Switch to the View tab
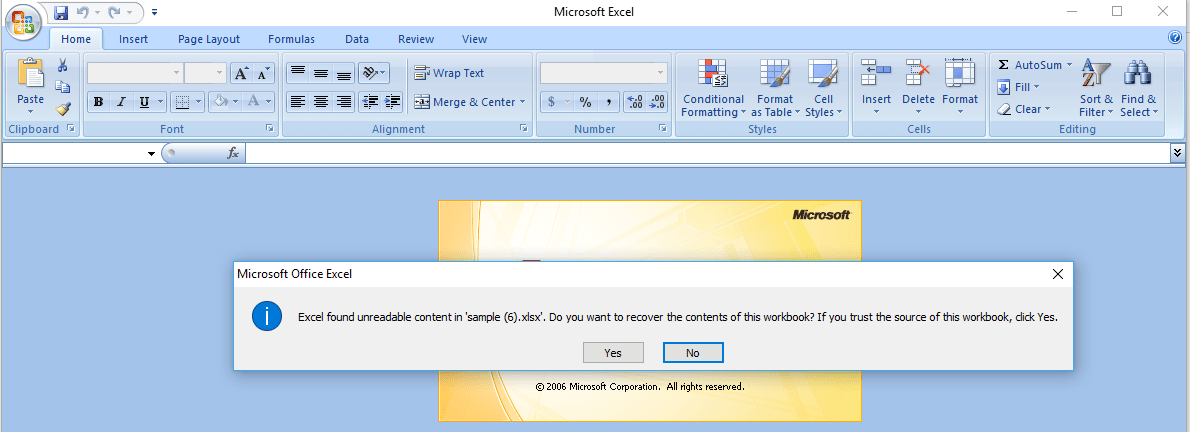 pos(474,39)
